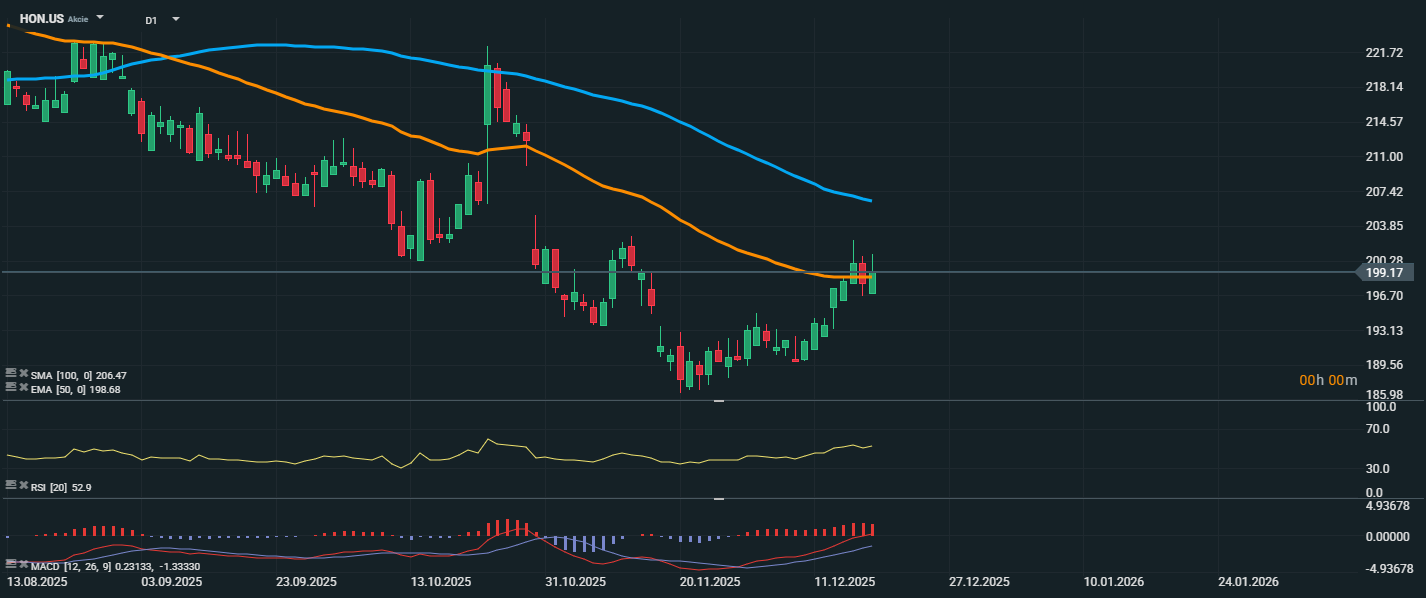1426x598 pixels.
Task: Click price axis label 214.57
Action: [x=1383, y=122]
